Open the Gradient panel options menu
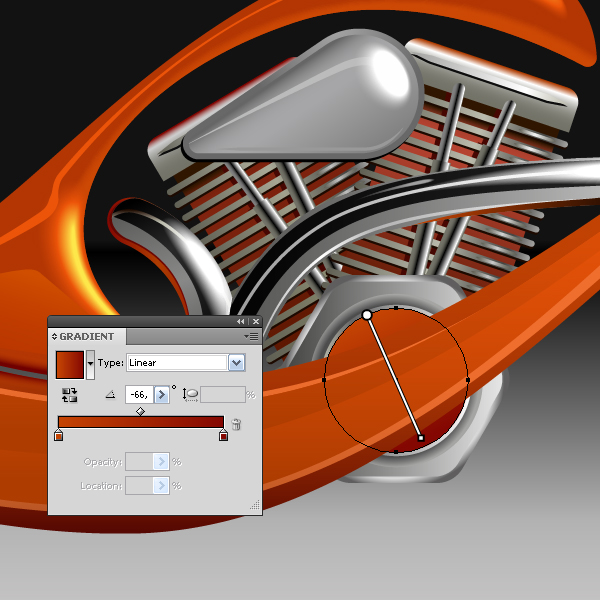 click(x=251, y=336)
